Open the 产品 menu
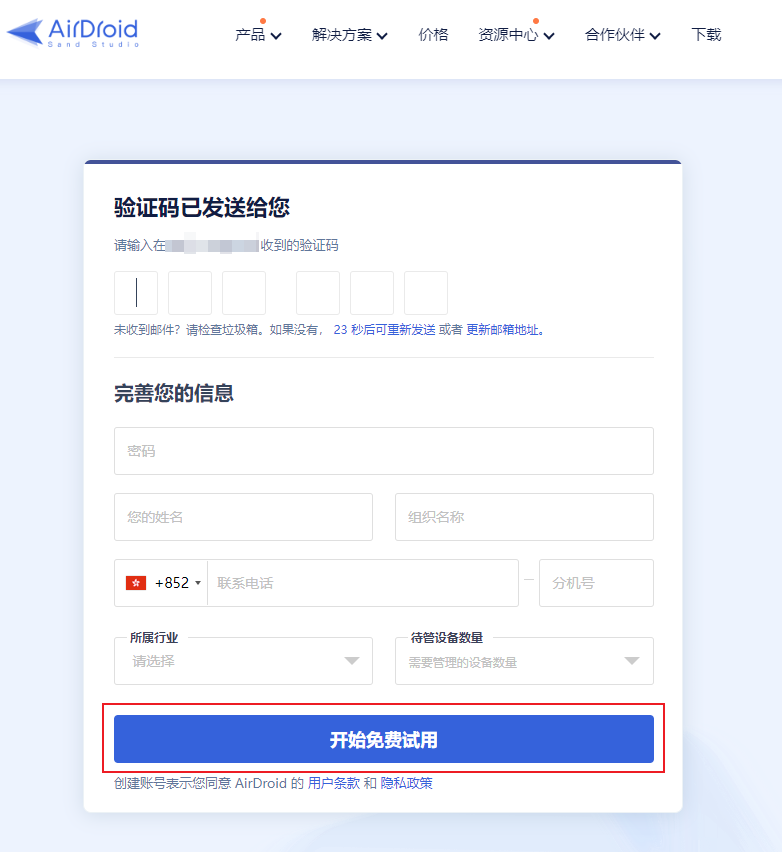This screenshot has height=852, width=782. pos(258,35)
